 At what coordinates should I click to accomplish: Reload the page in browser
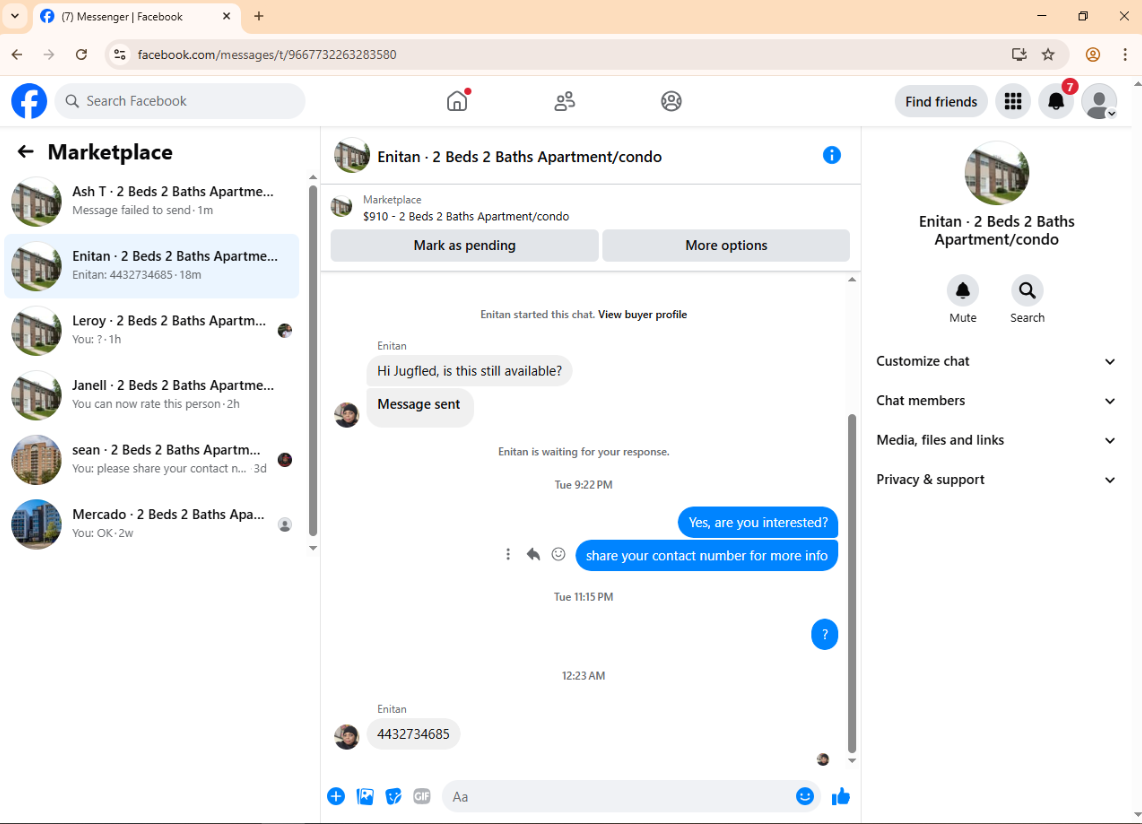tap(81, 55)
